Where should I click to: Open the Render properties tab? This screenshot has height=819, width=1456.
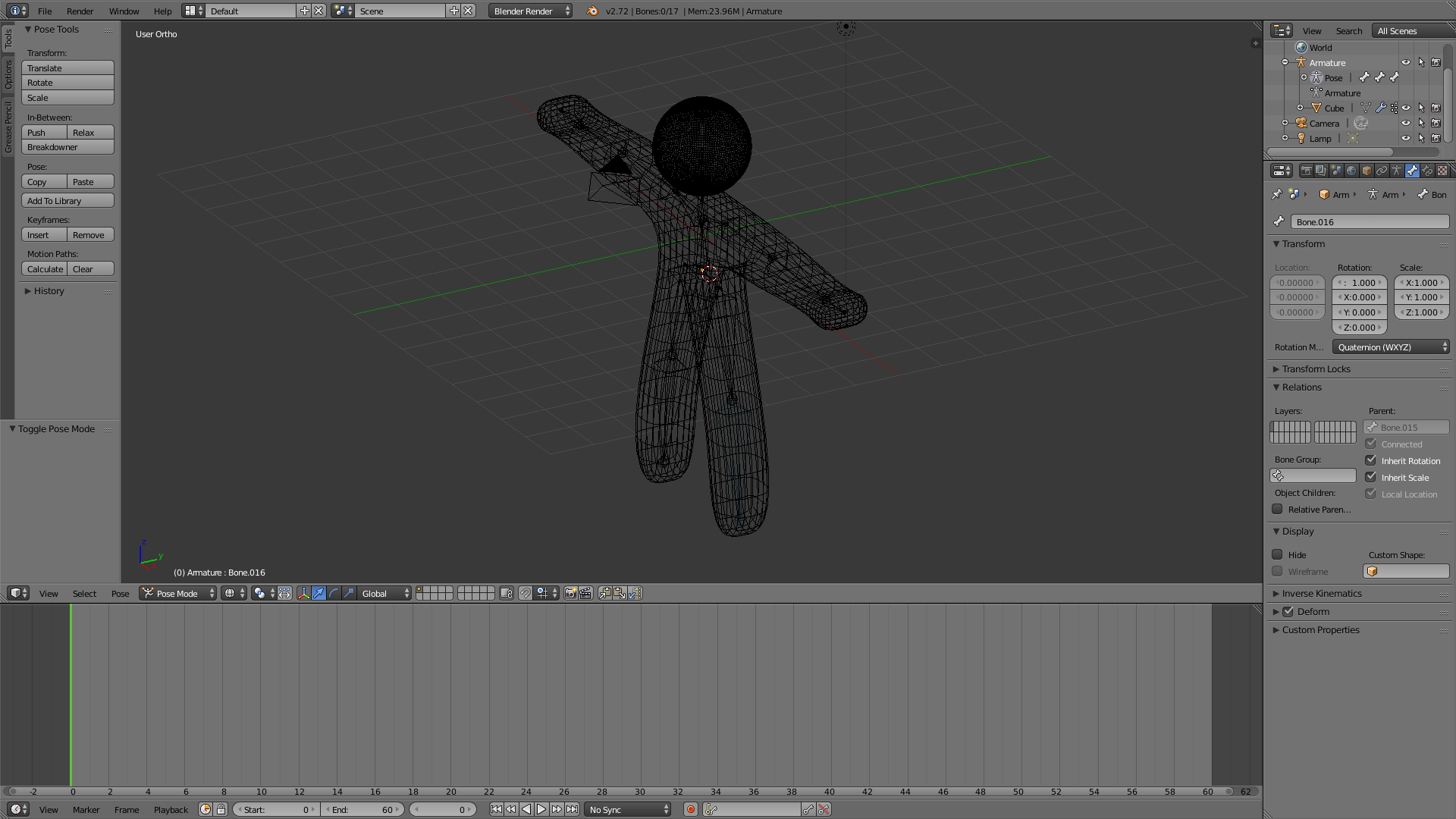1306,171
